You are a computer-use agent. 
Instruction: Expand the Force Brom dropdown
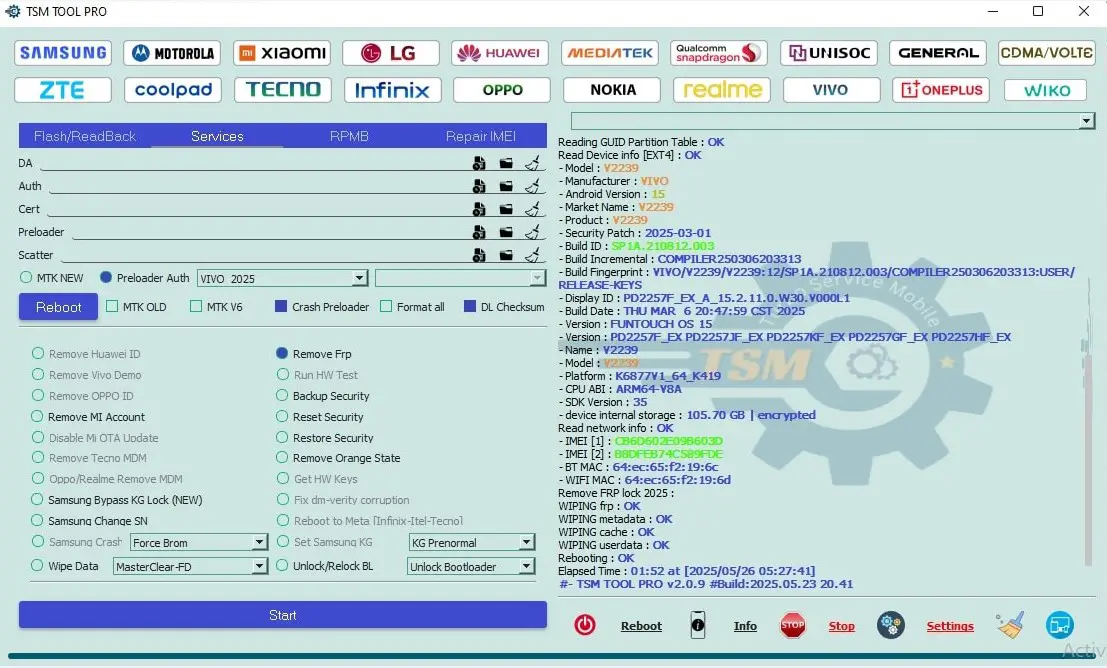198,542
